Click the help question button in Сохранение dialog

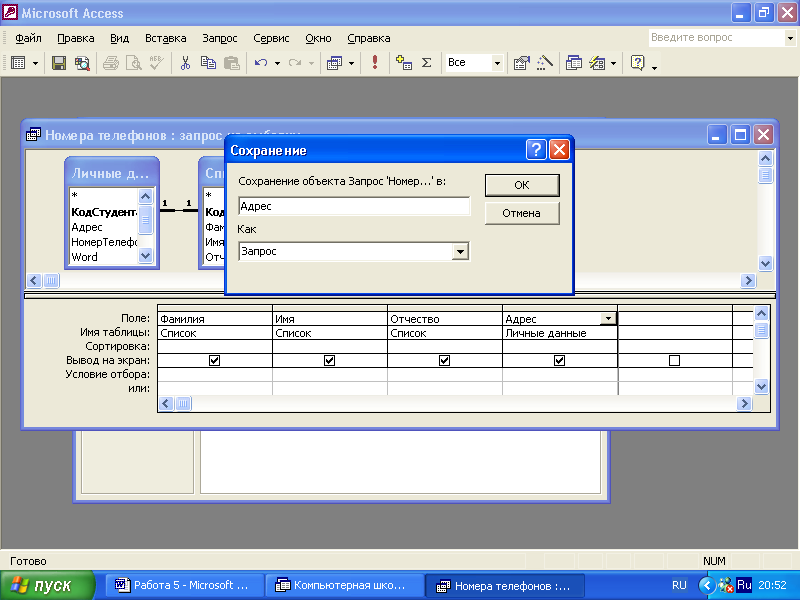coord(536,150)
